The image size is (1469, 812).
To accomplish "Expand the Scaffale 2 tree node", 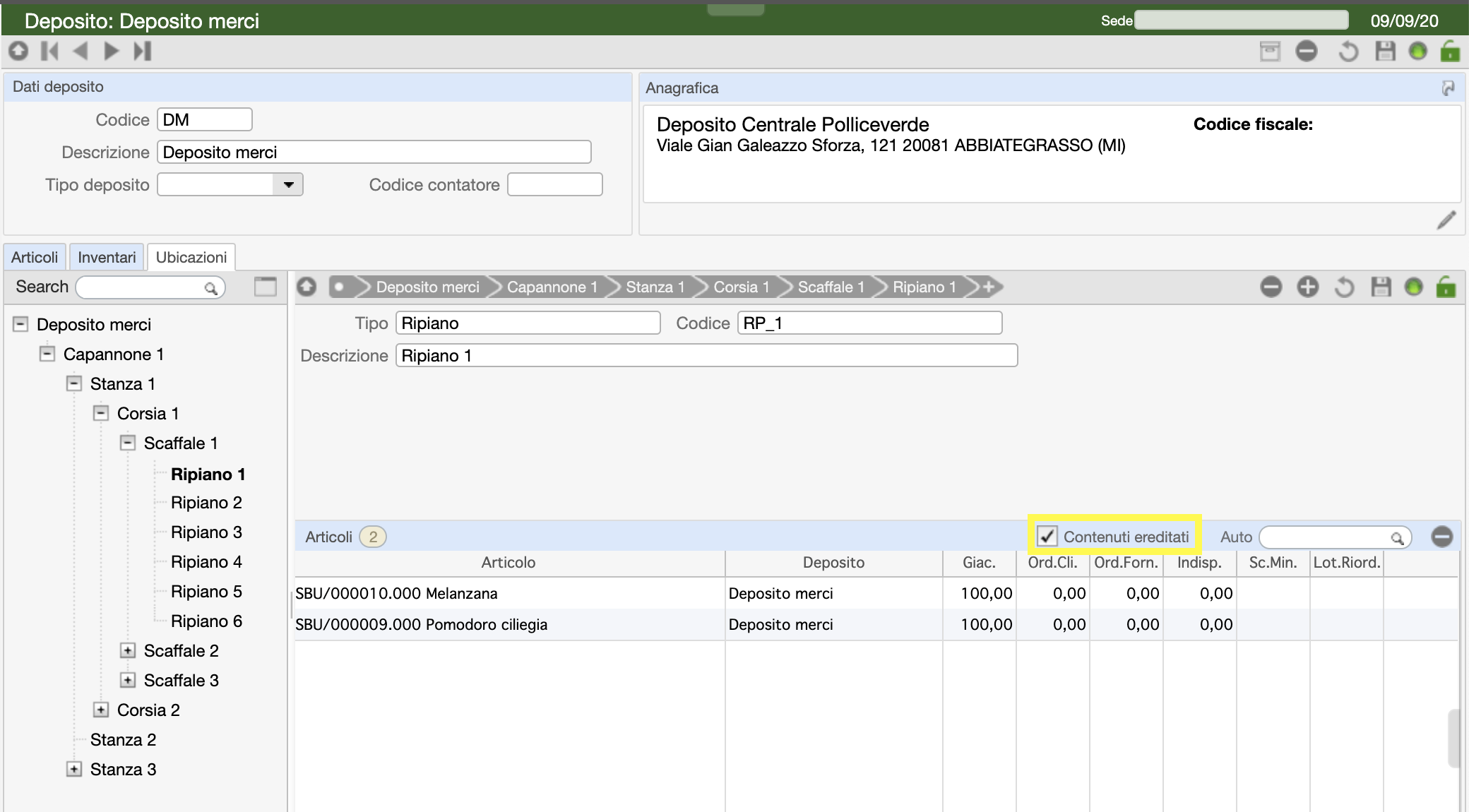I will click(x=128, y=650).
